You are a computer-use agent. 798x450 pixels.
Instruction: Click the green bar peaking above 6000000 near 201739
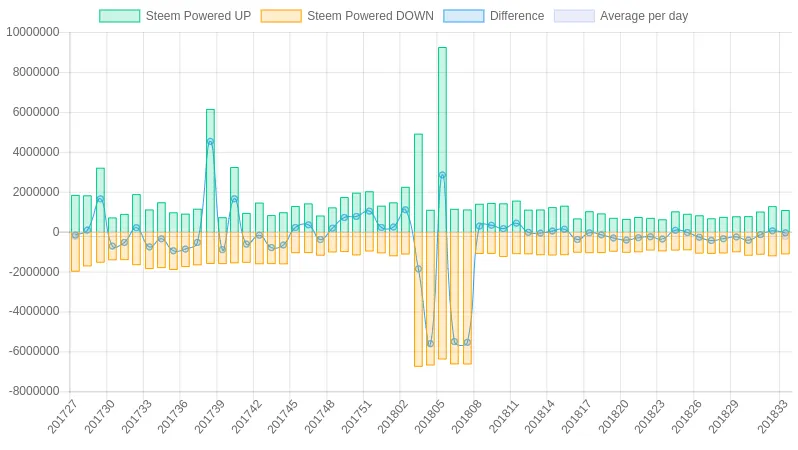point(210,171)
